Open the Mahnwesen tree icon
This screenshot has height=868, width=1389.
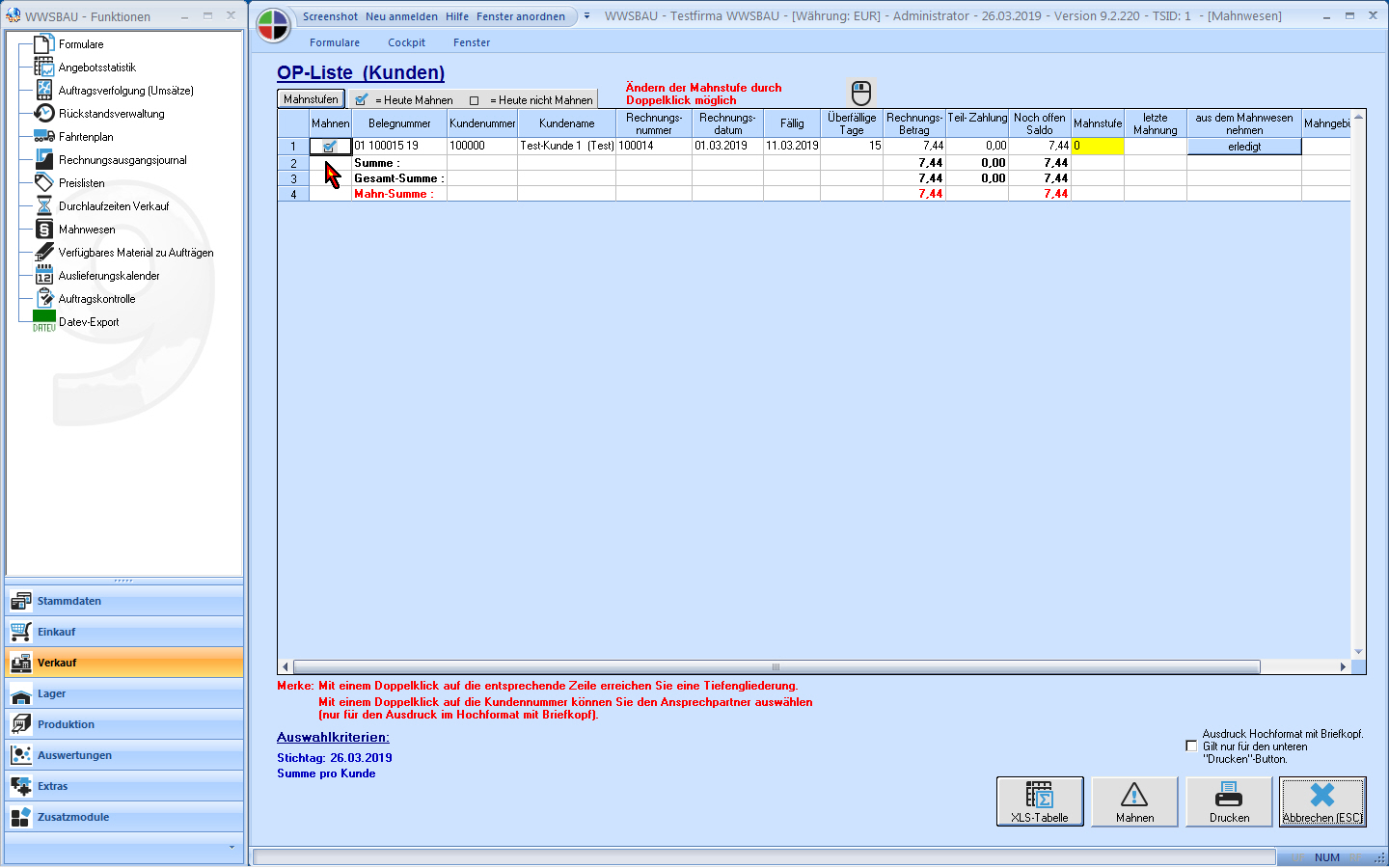(x=44, y=230)
